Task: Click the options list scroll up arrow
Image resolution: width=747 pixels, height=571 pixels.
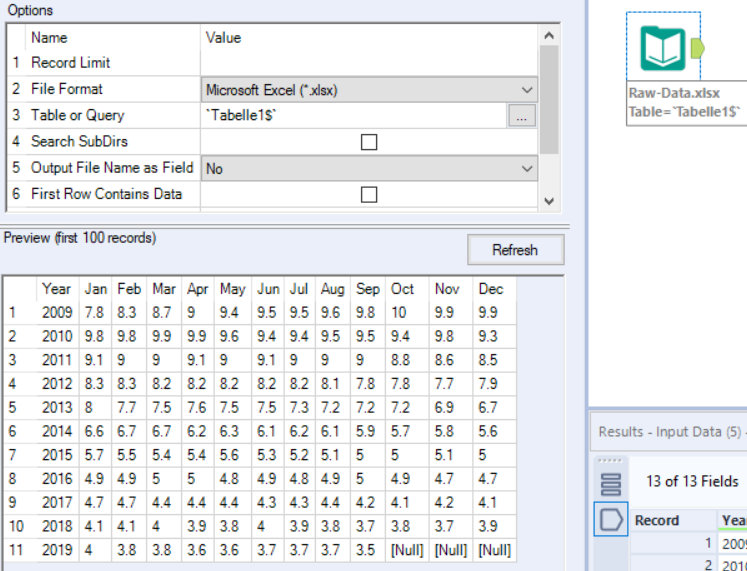Action: (x=549, y=35)
